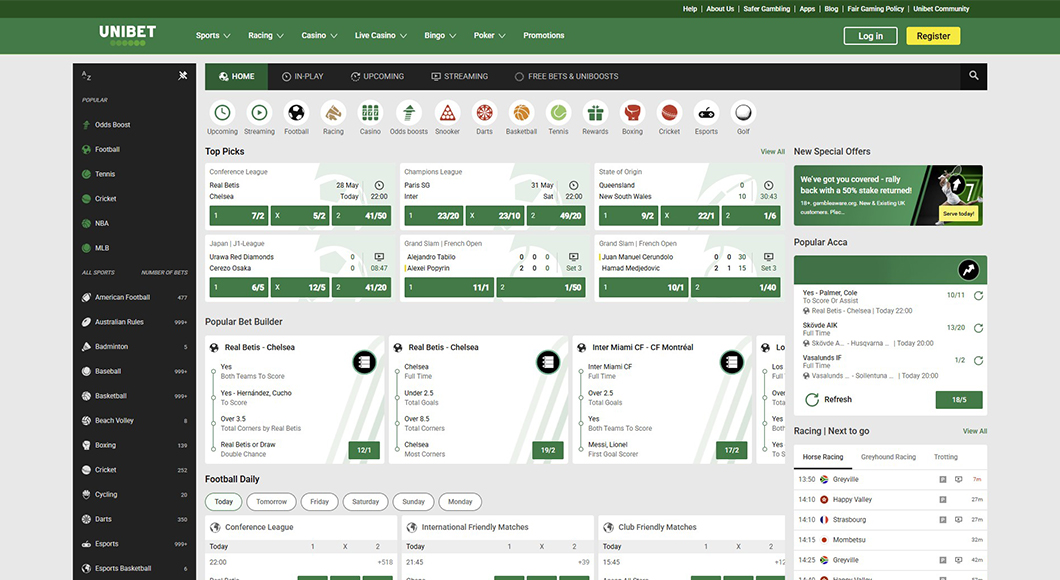Open bet builder slip for Inter Miami card
This screenshot has height=580, width=1060.
731,362
